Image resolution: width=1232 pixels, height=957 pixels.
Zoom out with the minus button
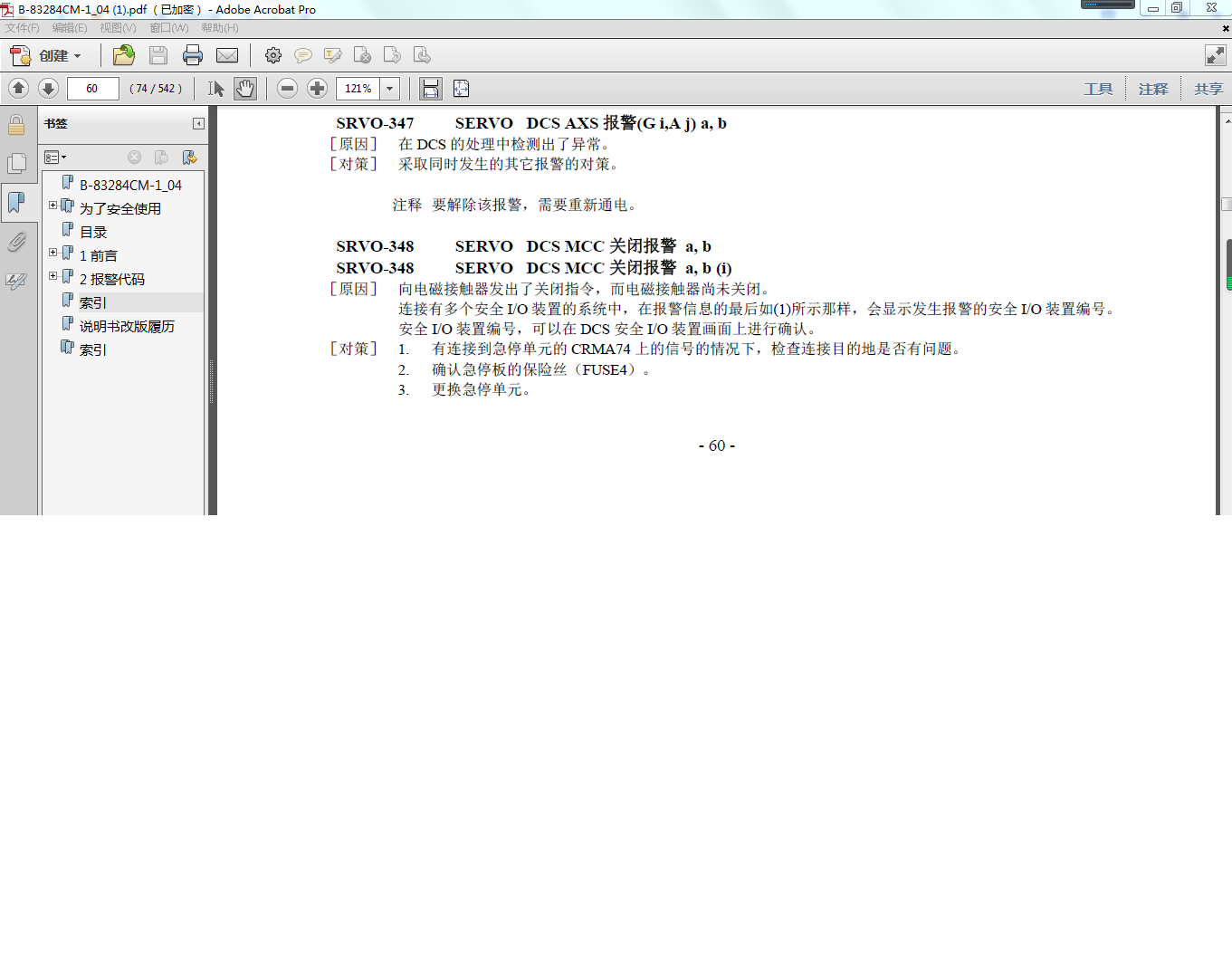(x=287, y=88)
